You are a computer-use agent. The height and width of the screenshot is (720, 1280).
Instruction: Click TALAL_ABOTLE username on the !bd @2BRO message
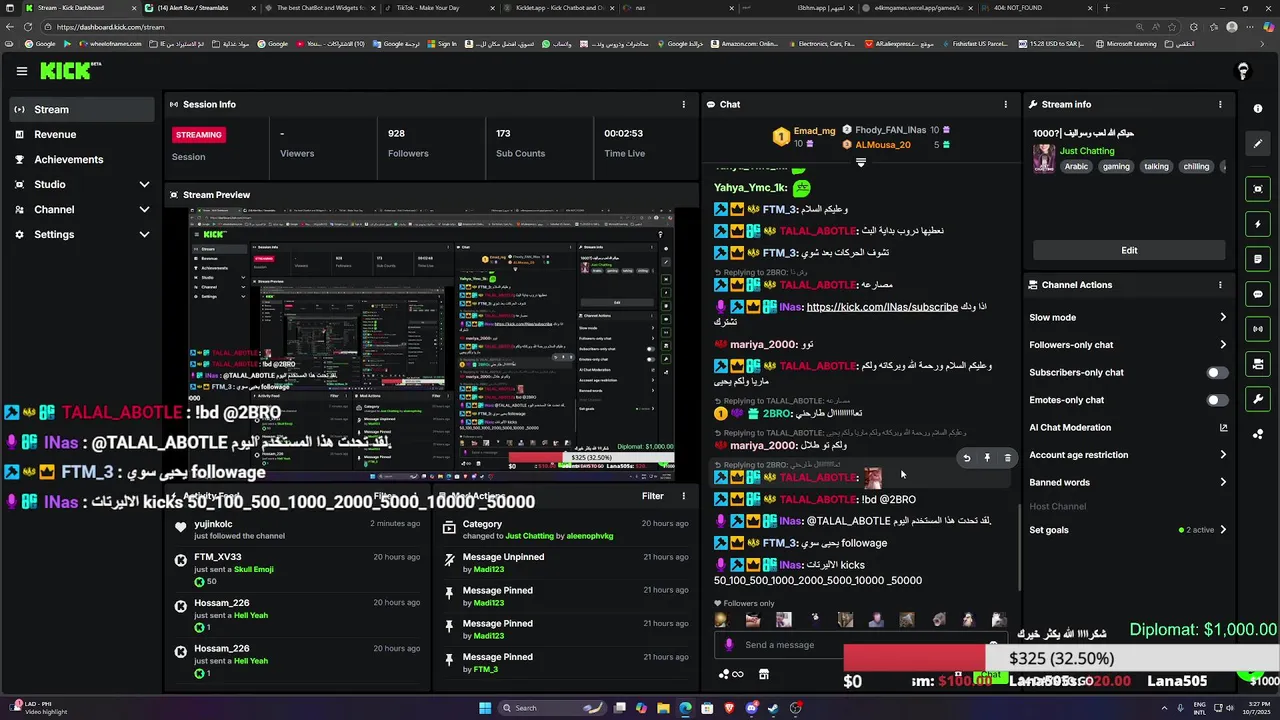tap(819, 499)
